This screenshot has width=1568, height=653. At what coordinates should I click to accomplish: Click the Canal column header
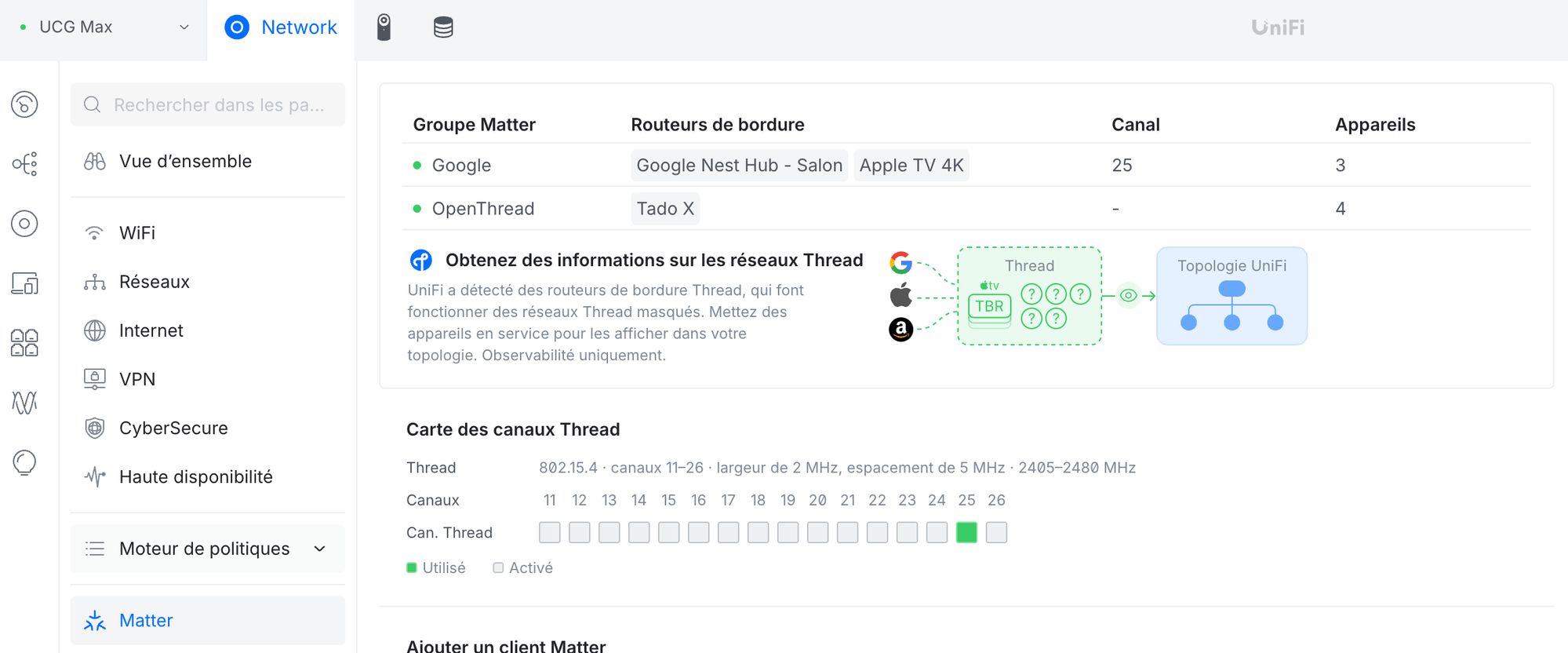1135,124
